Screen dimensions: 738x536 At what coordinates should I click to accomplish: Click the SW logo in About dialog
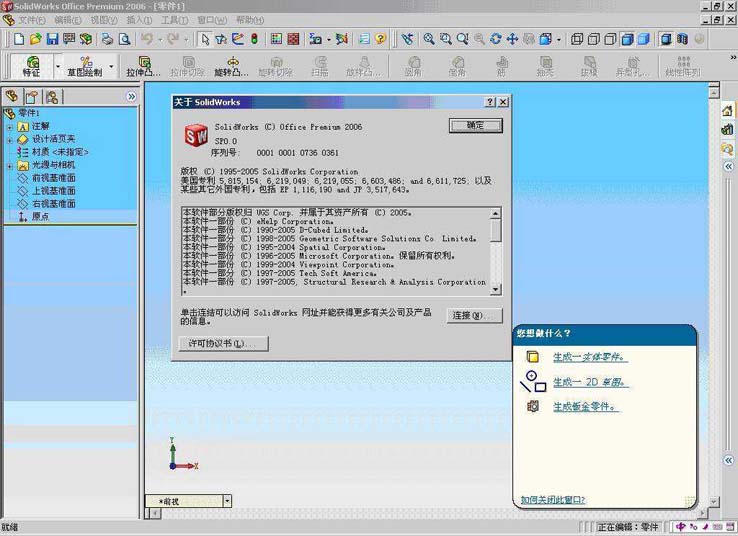(x=196, y=136)
